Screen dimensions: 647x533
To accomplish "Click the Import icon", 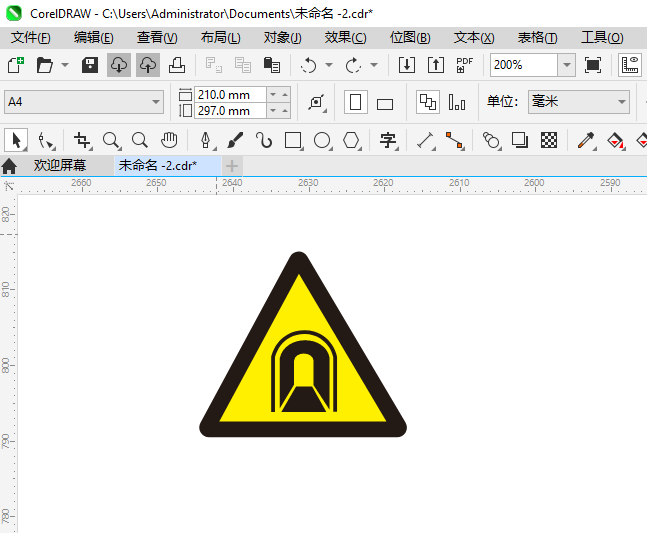I will click(x=407, y=65).
